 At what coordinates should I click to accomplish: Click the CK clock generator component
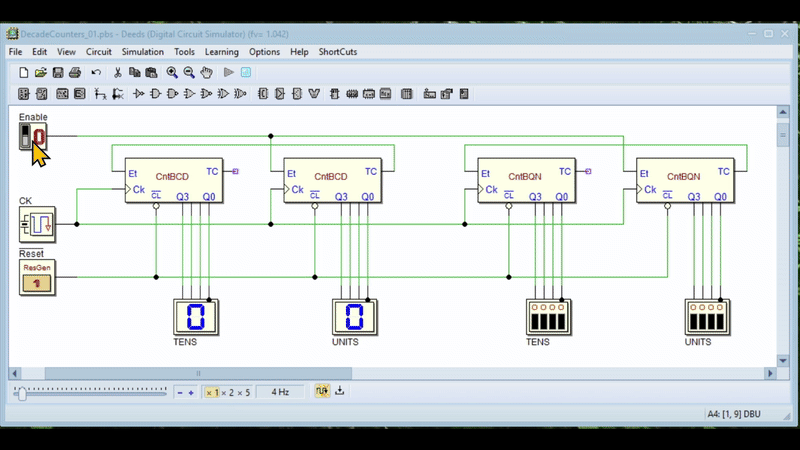pyautogui.click(x=37, y=224)
